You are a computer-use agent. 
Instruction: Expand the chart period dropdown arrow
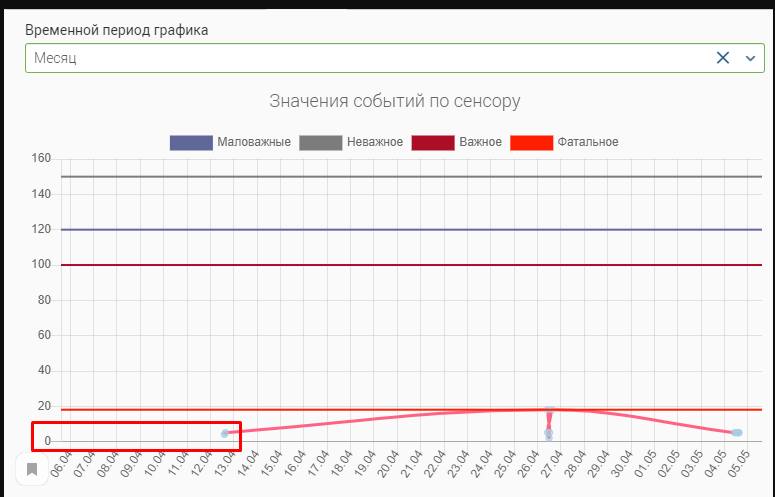tap(750, 58)
